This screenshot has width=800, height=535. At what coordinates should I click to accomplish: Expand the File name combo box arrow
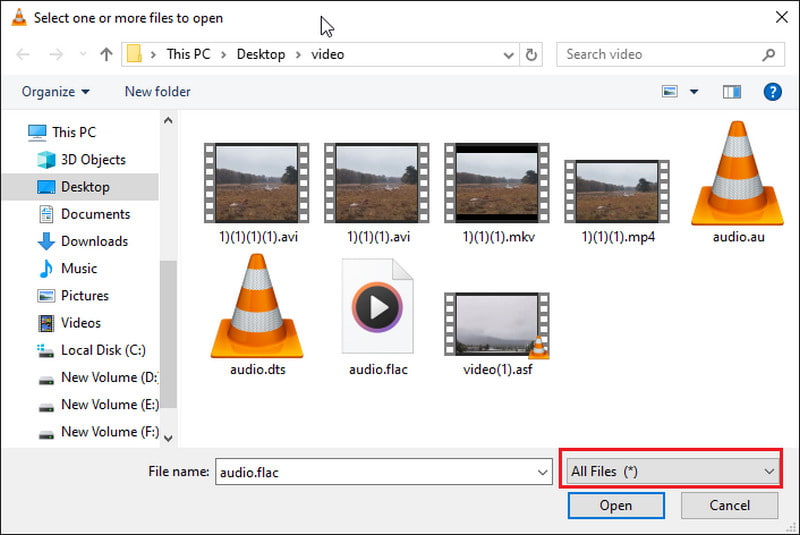coord(543,472)
